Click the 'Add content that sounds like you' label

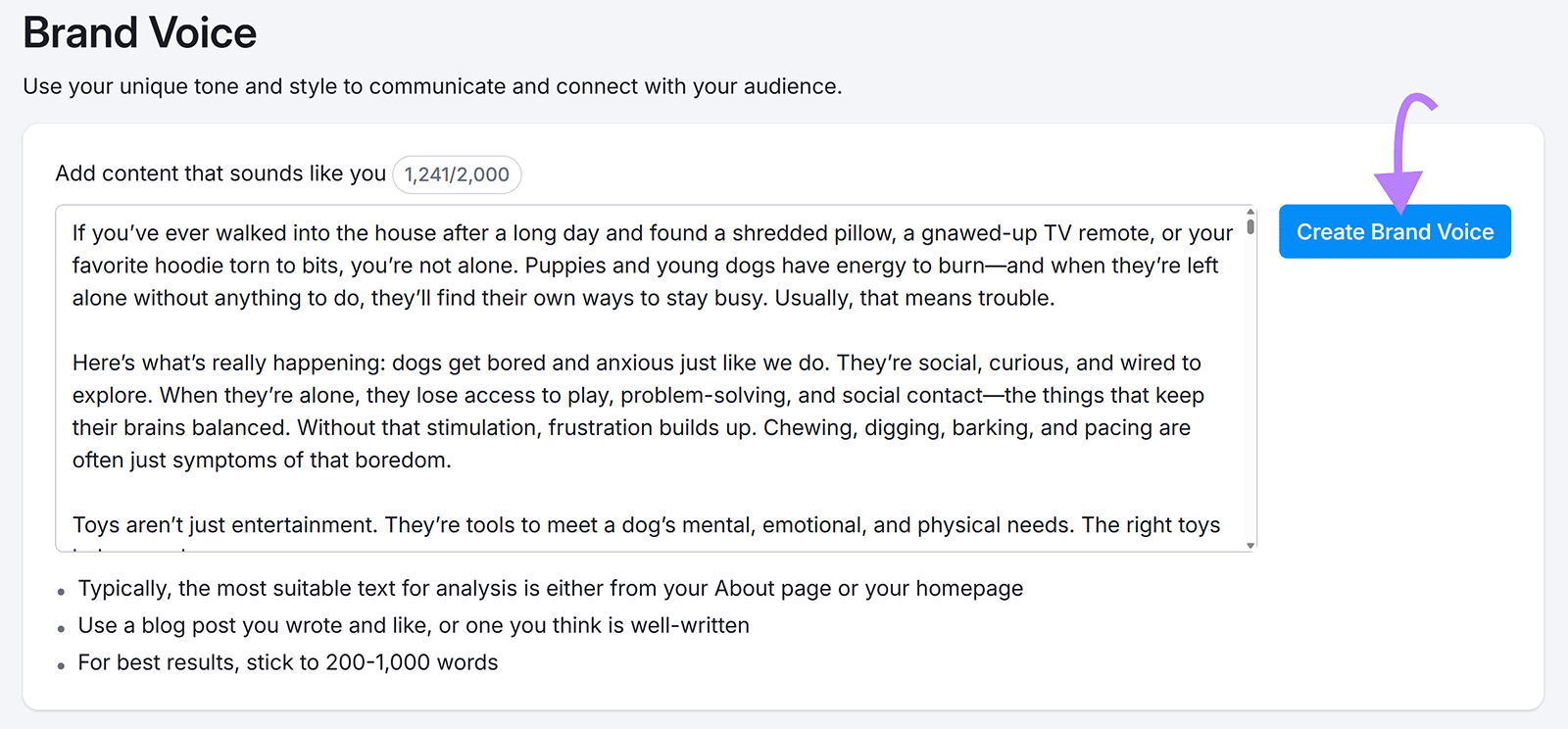tap(220, 173)
